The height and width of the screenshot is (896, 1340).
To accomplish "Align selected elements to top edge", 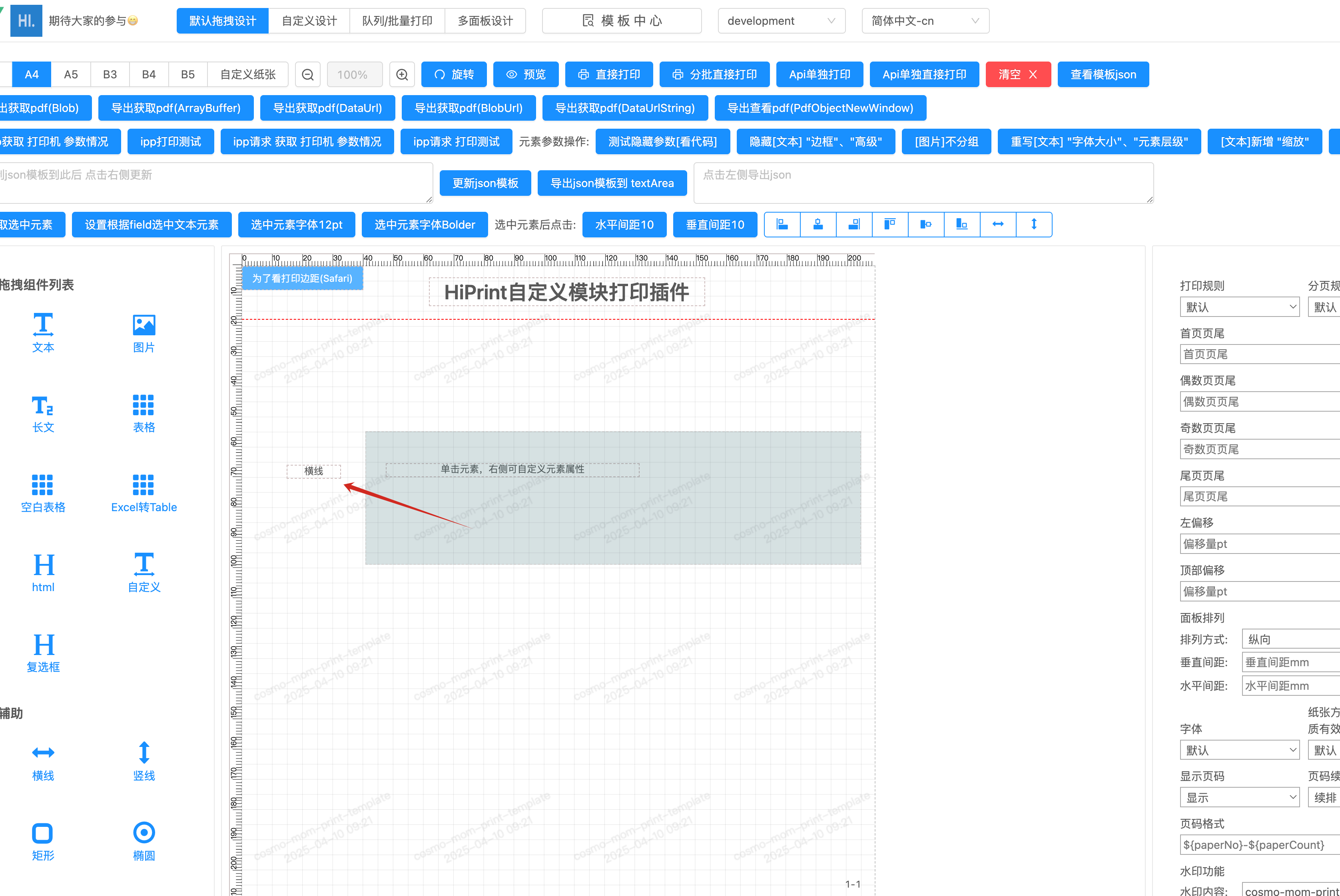I will [890, 224].
